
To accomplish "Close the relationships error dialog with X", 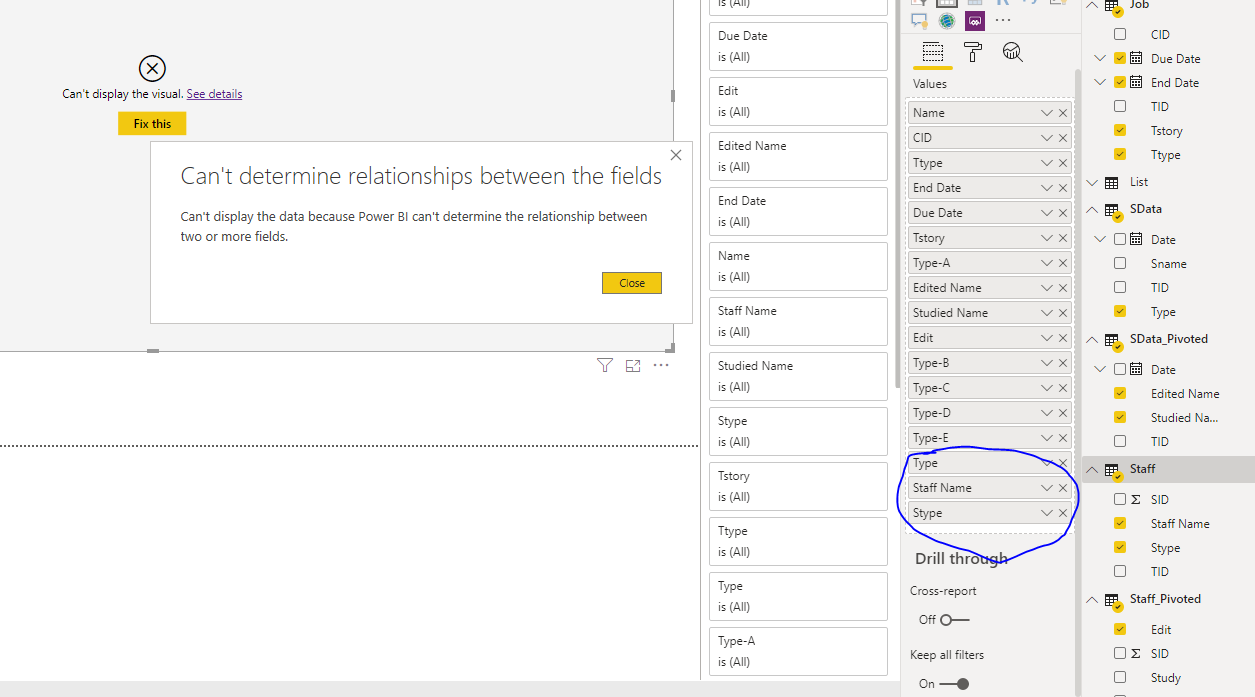I will 676,155.
